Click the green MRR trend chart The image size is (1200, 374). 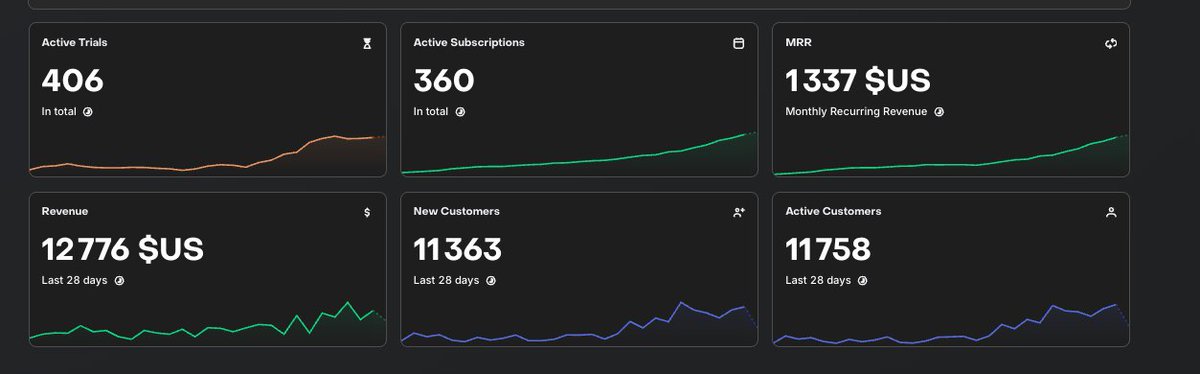coord(951,155)
